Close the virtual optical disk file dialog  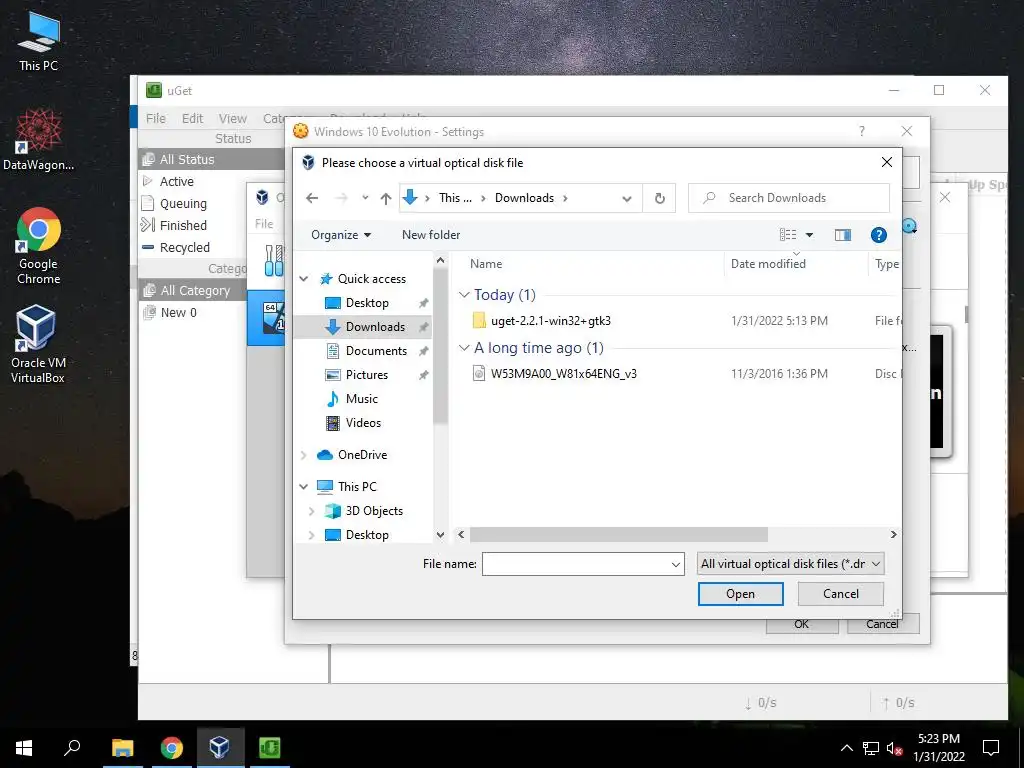pyautogui.click(x=886, y=162)
